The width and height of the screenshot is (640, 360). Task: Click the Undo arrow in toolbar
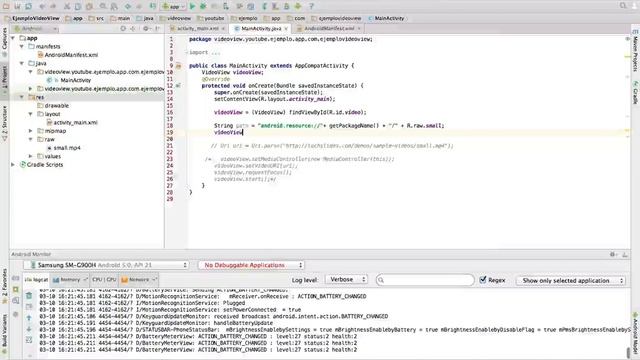(x=42, y=6)
